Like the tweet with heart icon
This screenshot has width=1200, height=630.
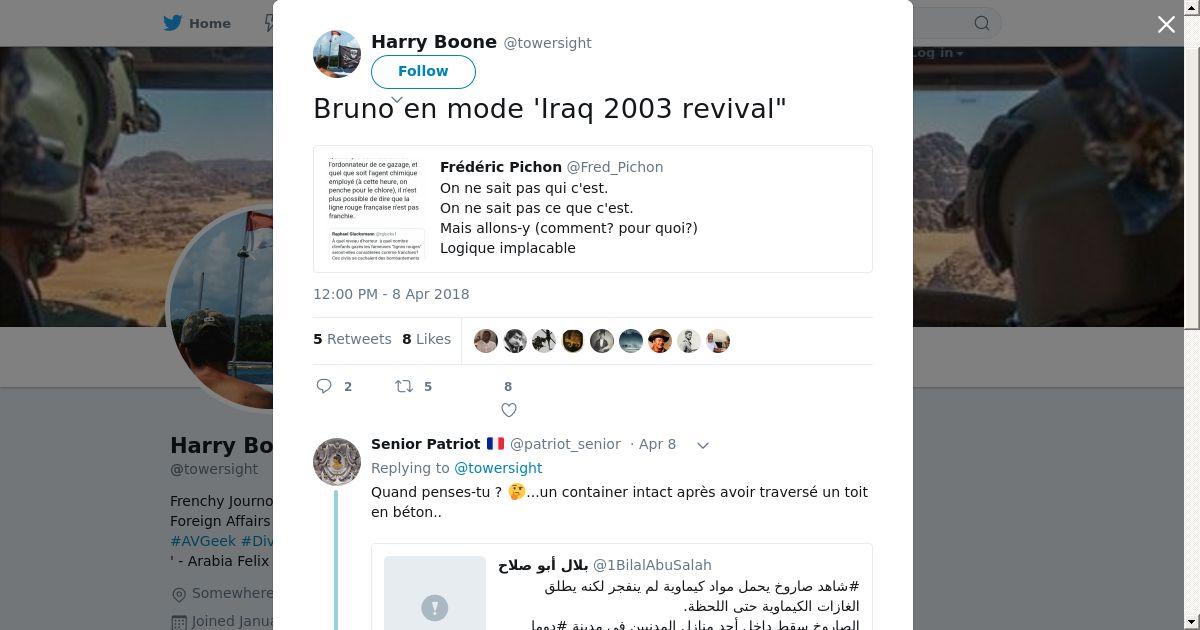508,410
